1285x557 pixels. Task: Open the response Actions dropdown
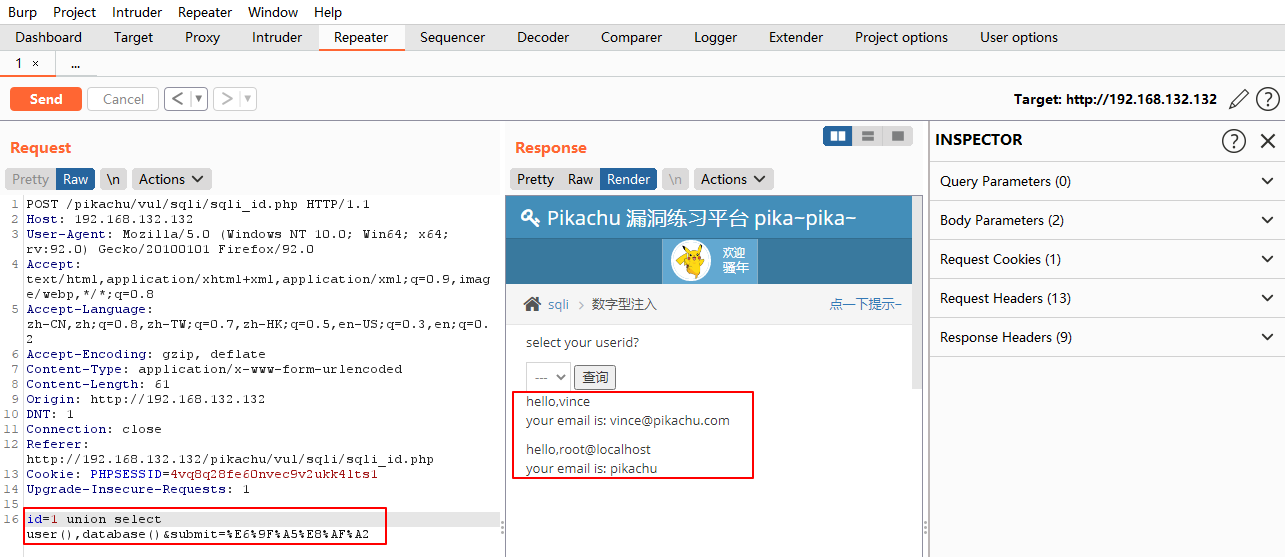(733, 179)
